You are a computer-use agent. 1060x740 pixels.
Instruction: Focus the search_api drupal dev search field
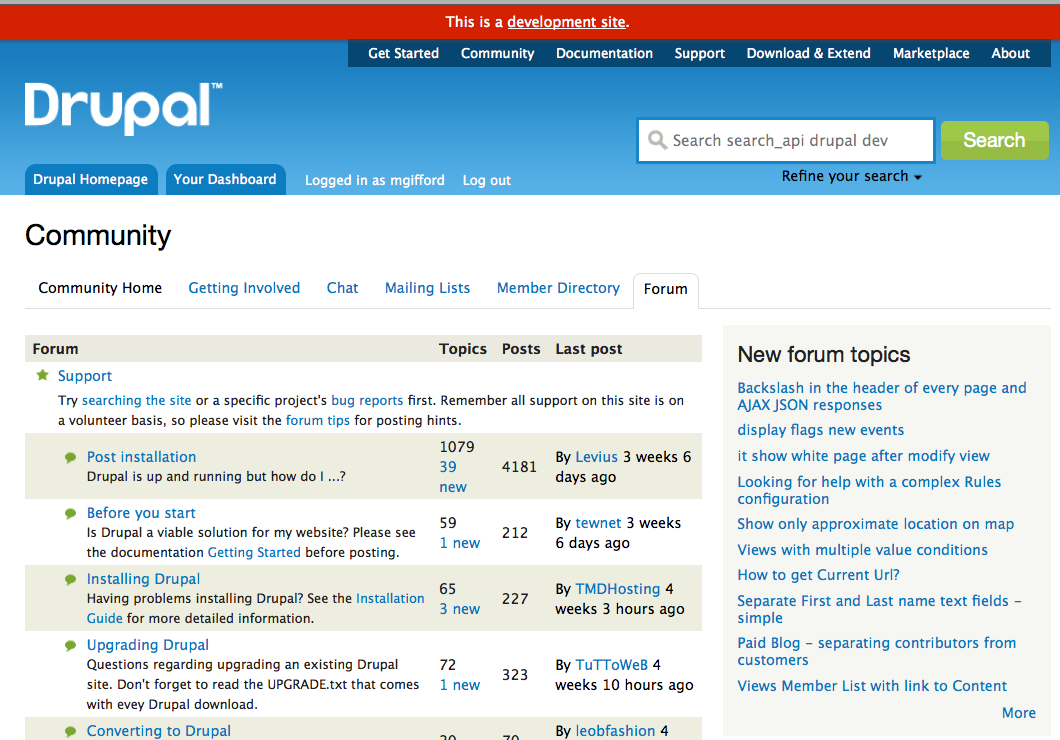pos(786,141)
